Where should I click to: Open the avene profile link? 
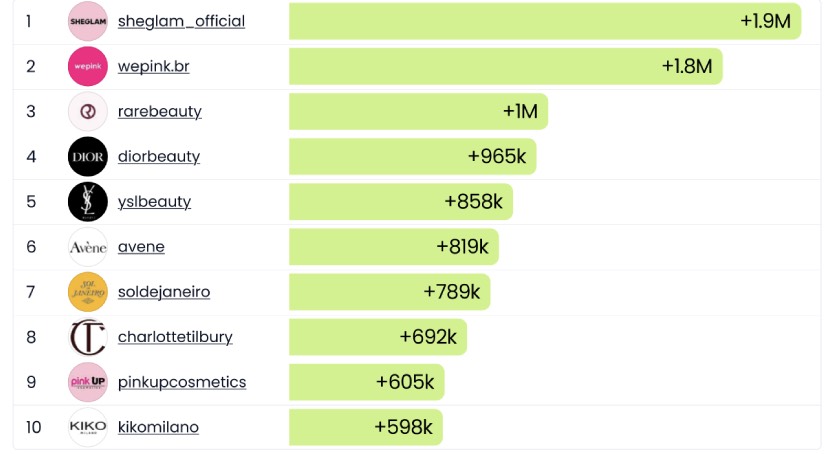click(x=141, y=246)
